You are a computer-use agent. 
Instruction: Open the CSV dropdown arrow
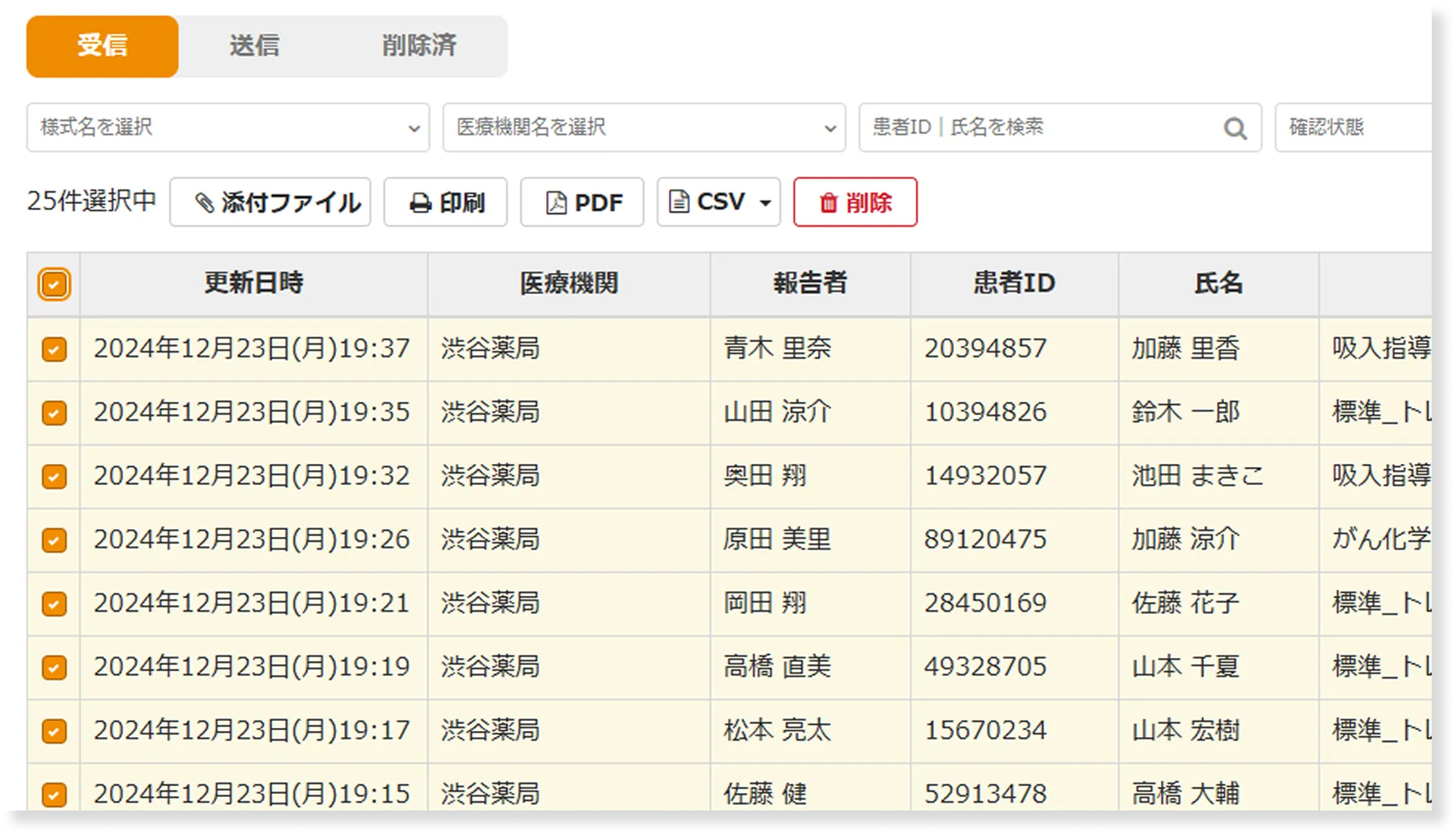[765, 202]
